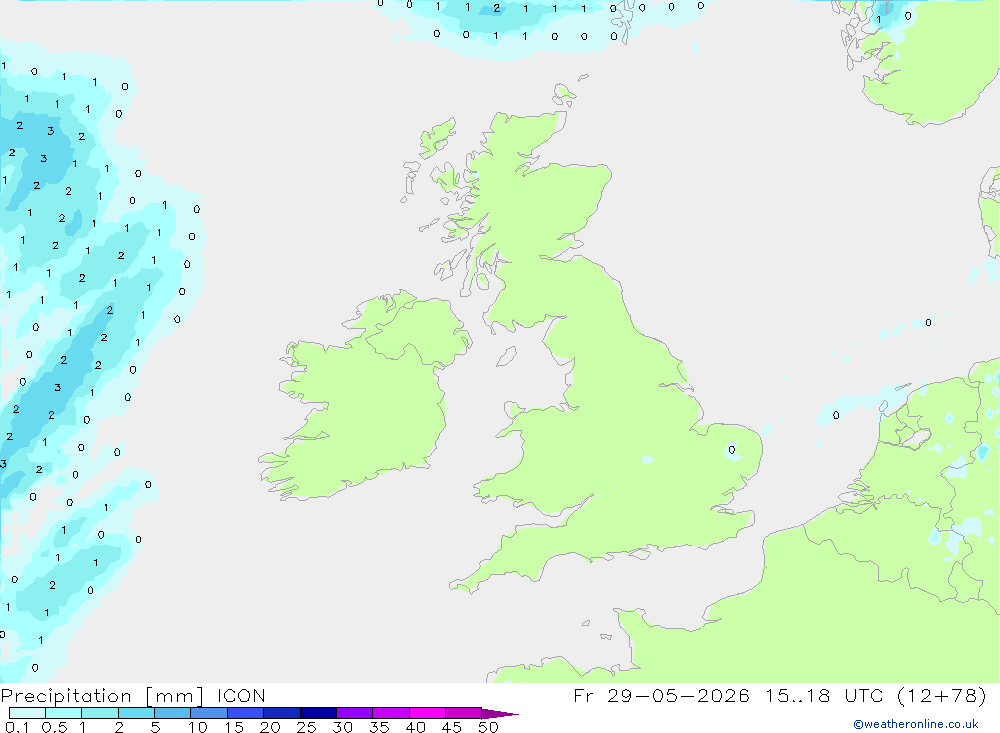Click the "0.1" legend scale label
The width and height of the screenshot is (1000, 733).
click(17, 727)
